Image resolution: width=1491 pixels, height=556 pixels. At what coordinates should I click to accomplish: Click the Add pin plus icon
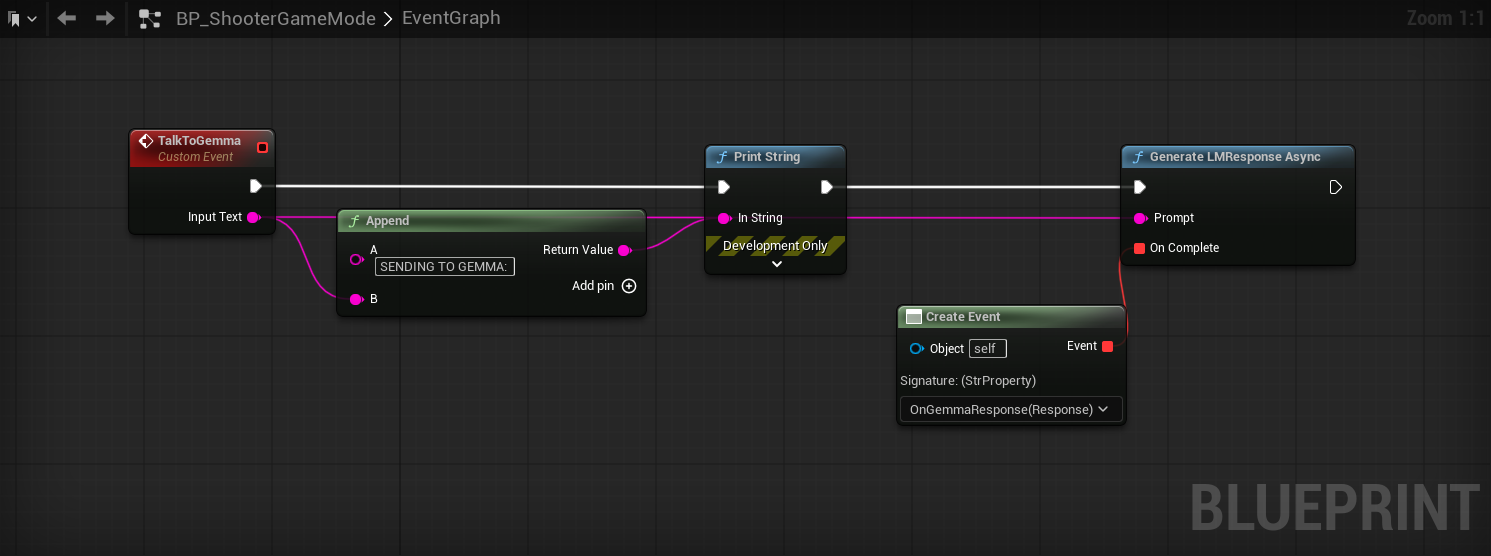coord(629,286)
